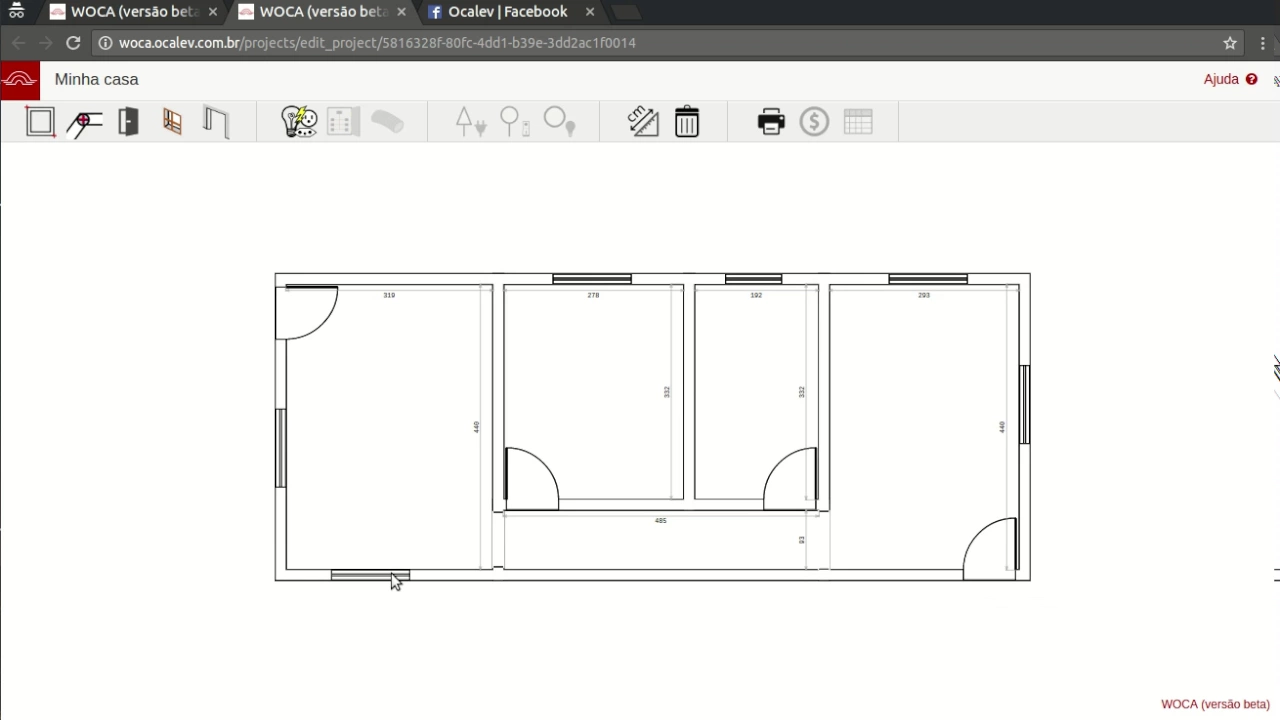1280x720 pixels.
Task: Print the floor plan
Action: (771, 122)
